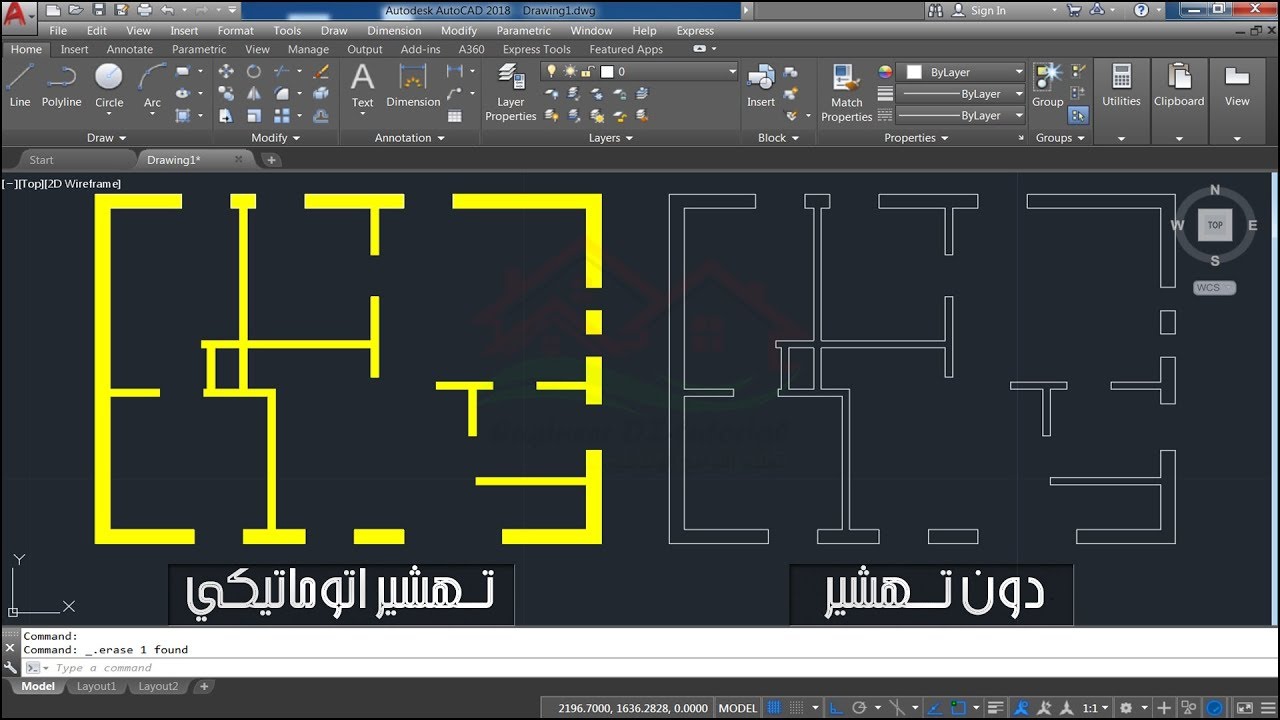Click the Match Properties tool
This screenshot has height=720, width=1280.
pos(846,92)
